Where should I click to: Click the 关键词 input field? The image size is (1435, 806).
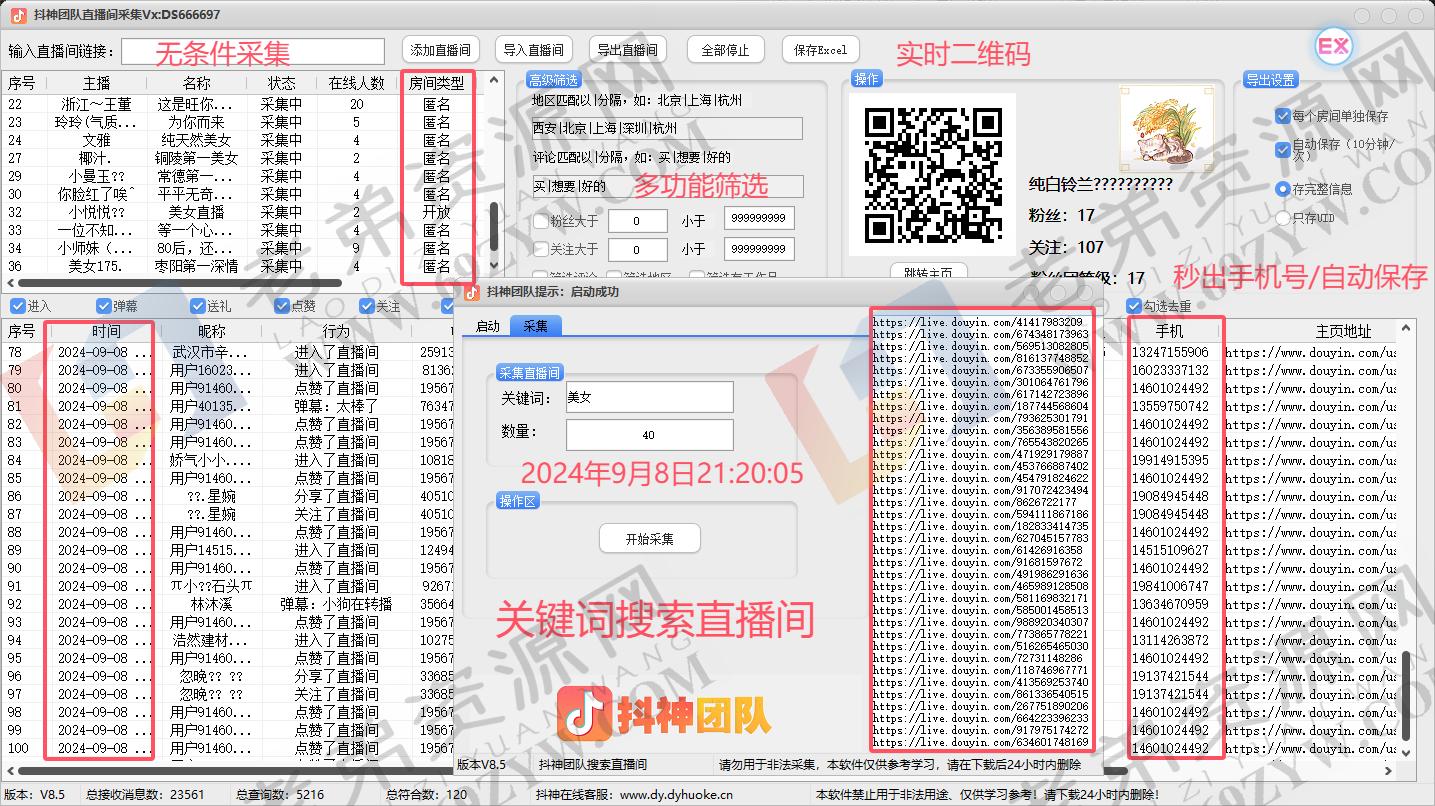649,397
